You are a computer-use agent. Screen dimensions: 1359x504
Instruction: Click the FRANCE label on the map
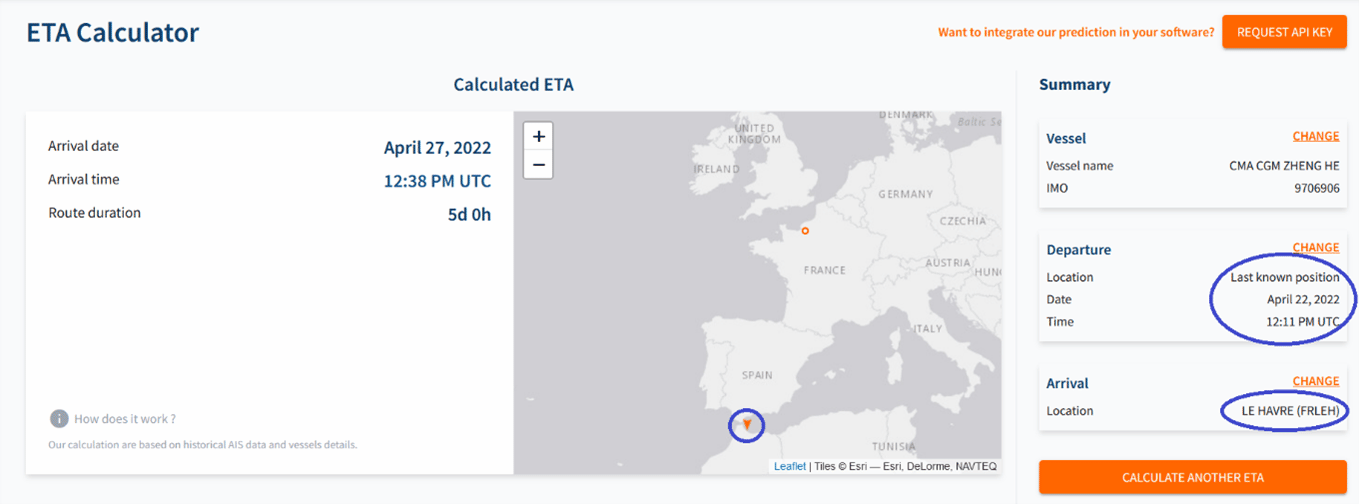point(825,270)
